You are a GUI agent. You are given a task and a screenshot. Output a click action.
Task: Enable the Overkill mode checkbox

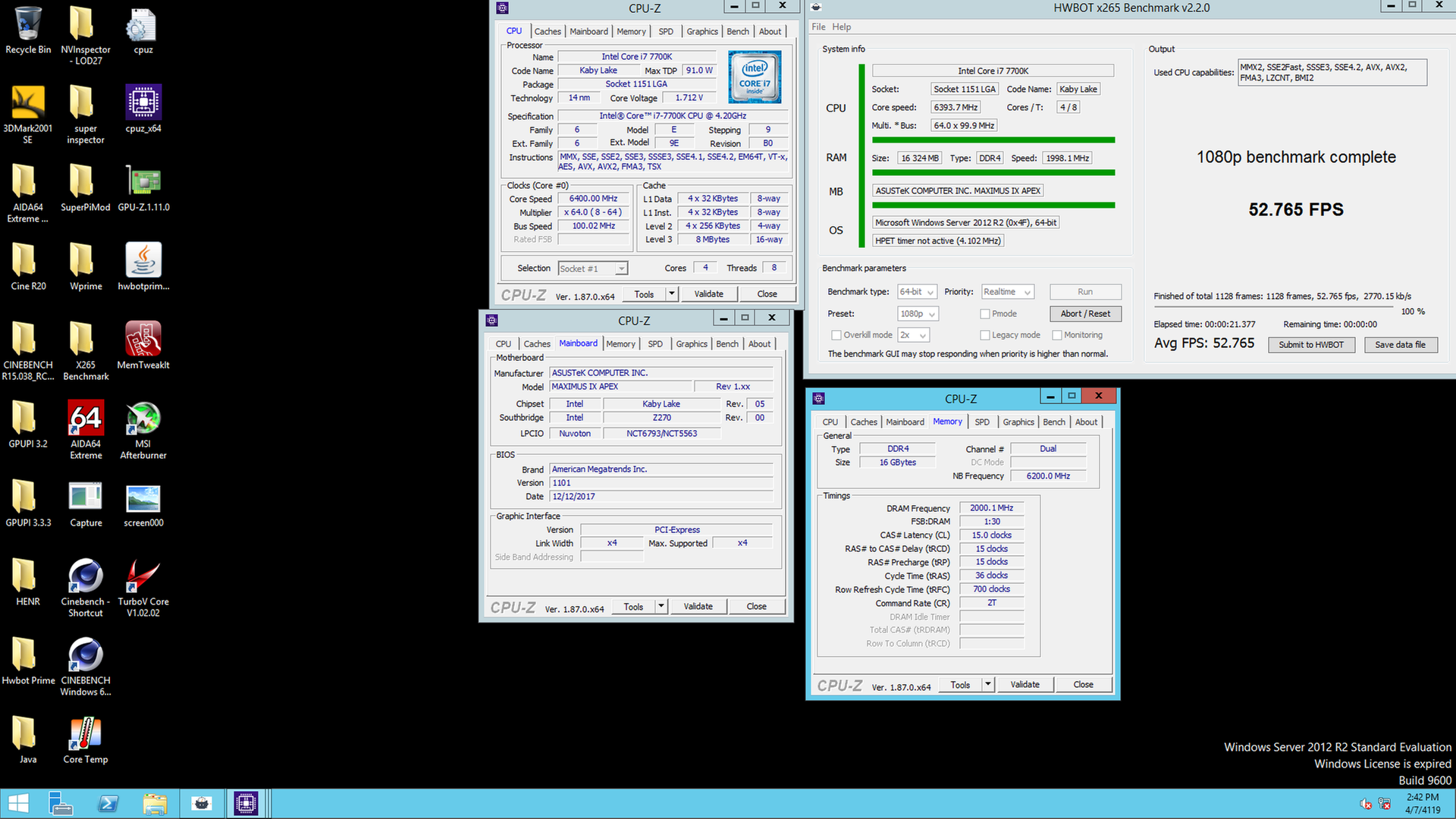[836, 335]
